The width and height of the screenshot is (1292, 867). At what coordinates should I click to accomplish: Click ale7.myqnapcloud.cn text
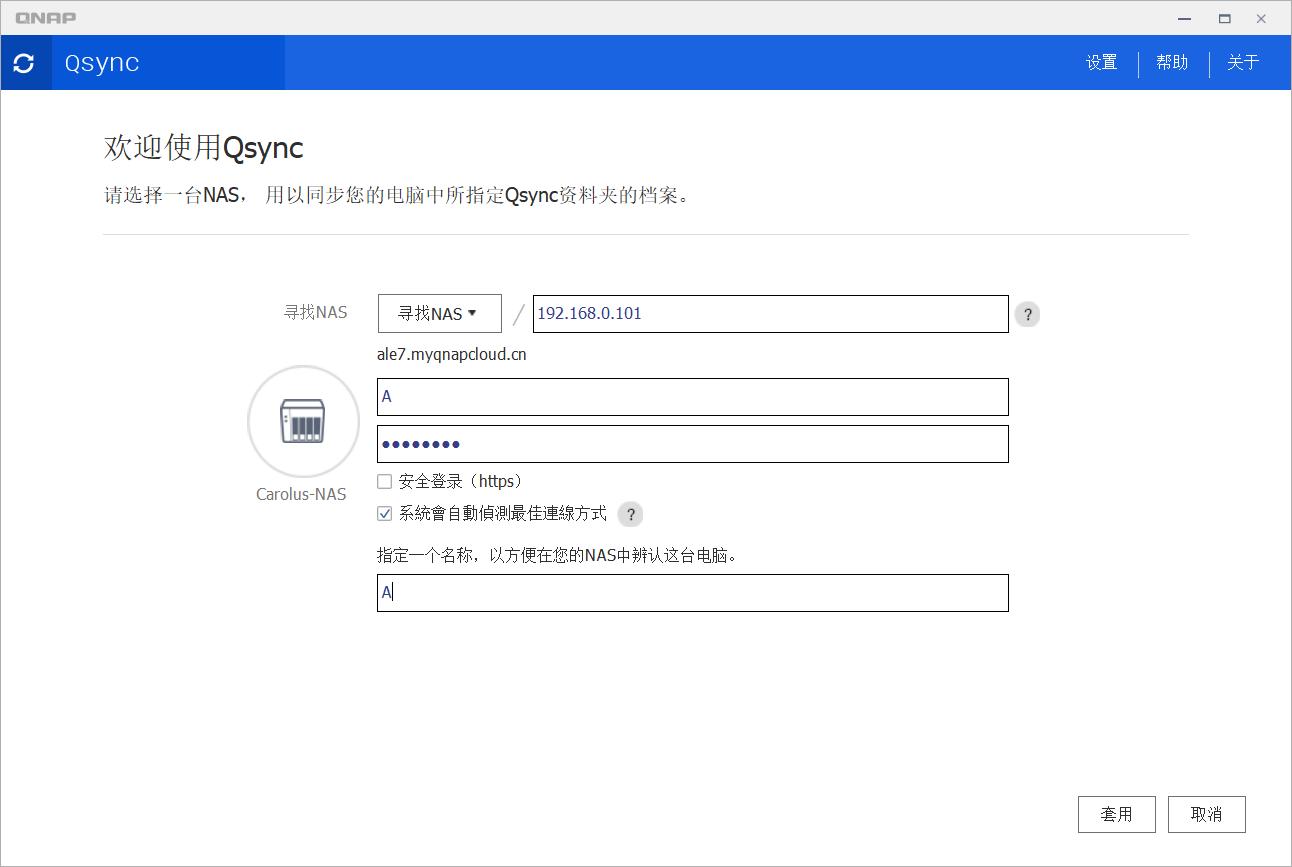pyautogui.click(x=452, y=354)
